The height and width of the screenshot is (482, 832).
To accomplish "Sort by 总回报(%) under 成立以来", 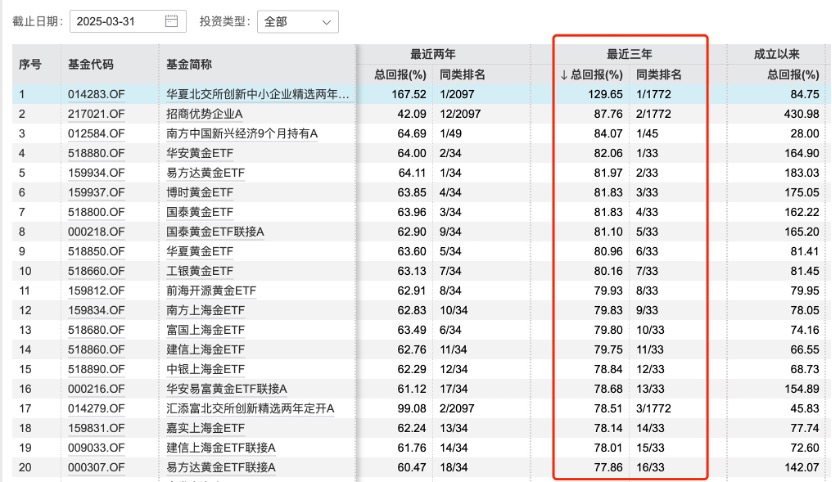I will (x=793, y=75).
